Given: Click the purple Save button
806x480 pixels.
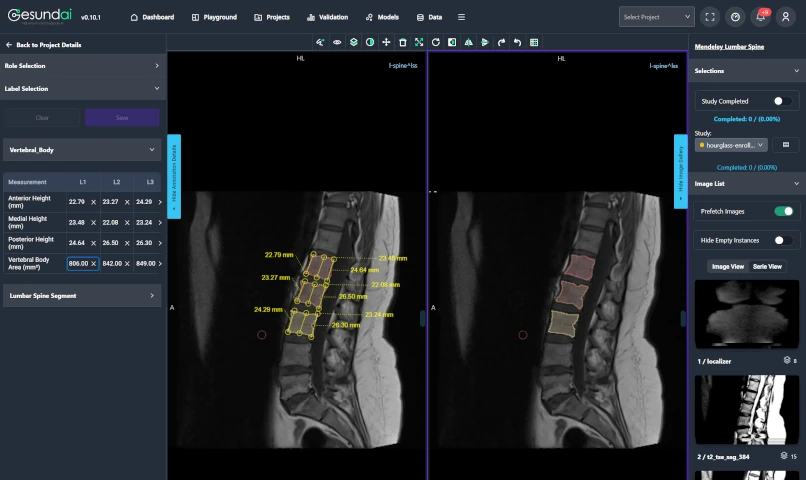Looking at the screenshot, I should click(x=122, y=118).
